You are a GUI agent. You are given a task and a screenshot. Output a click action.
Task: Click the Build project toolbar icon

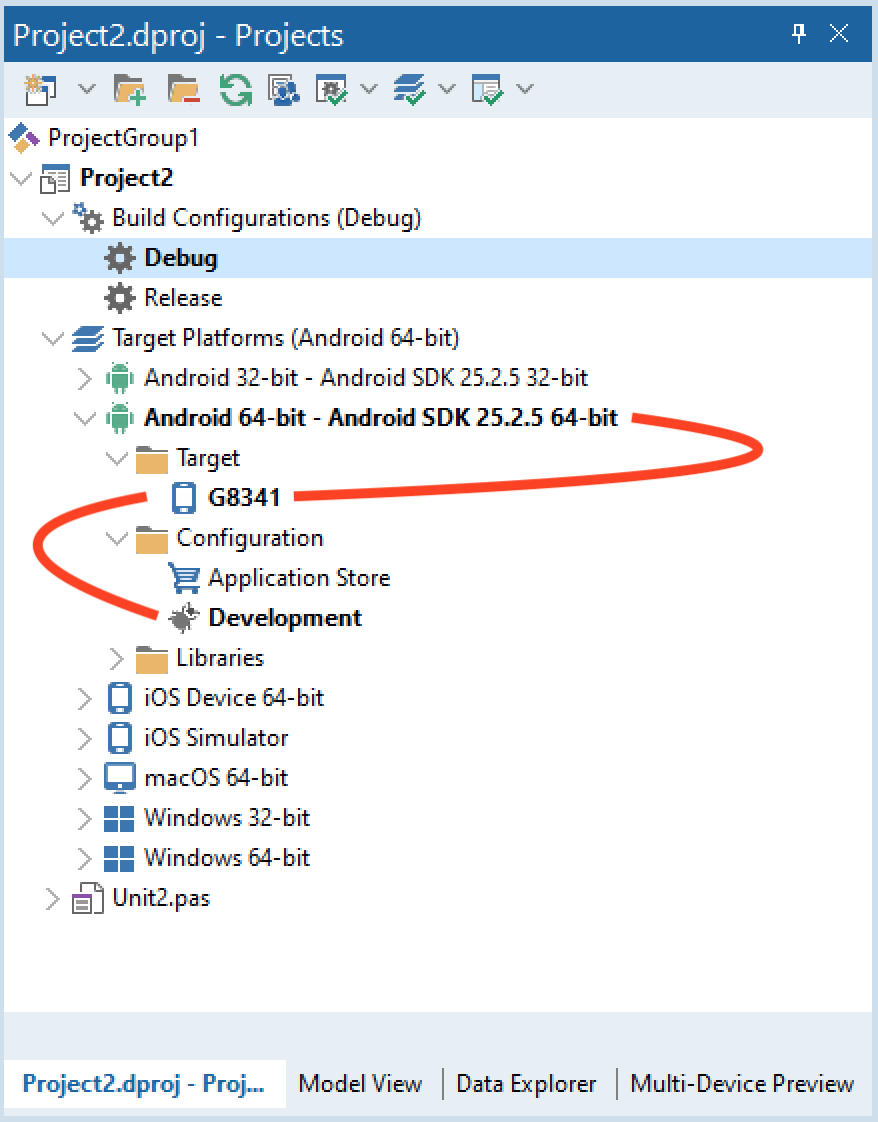pos(333,89)
